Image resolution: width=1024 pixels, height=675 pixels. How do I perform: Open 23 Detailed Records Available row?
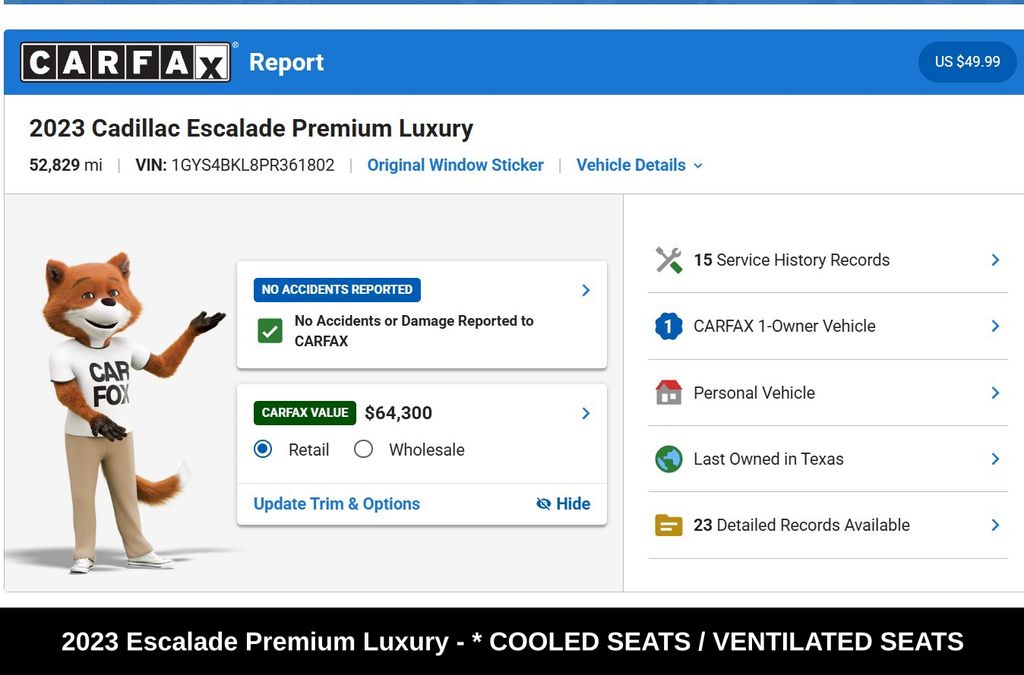click(x=827, y=526)
